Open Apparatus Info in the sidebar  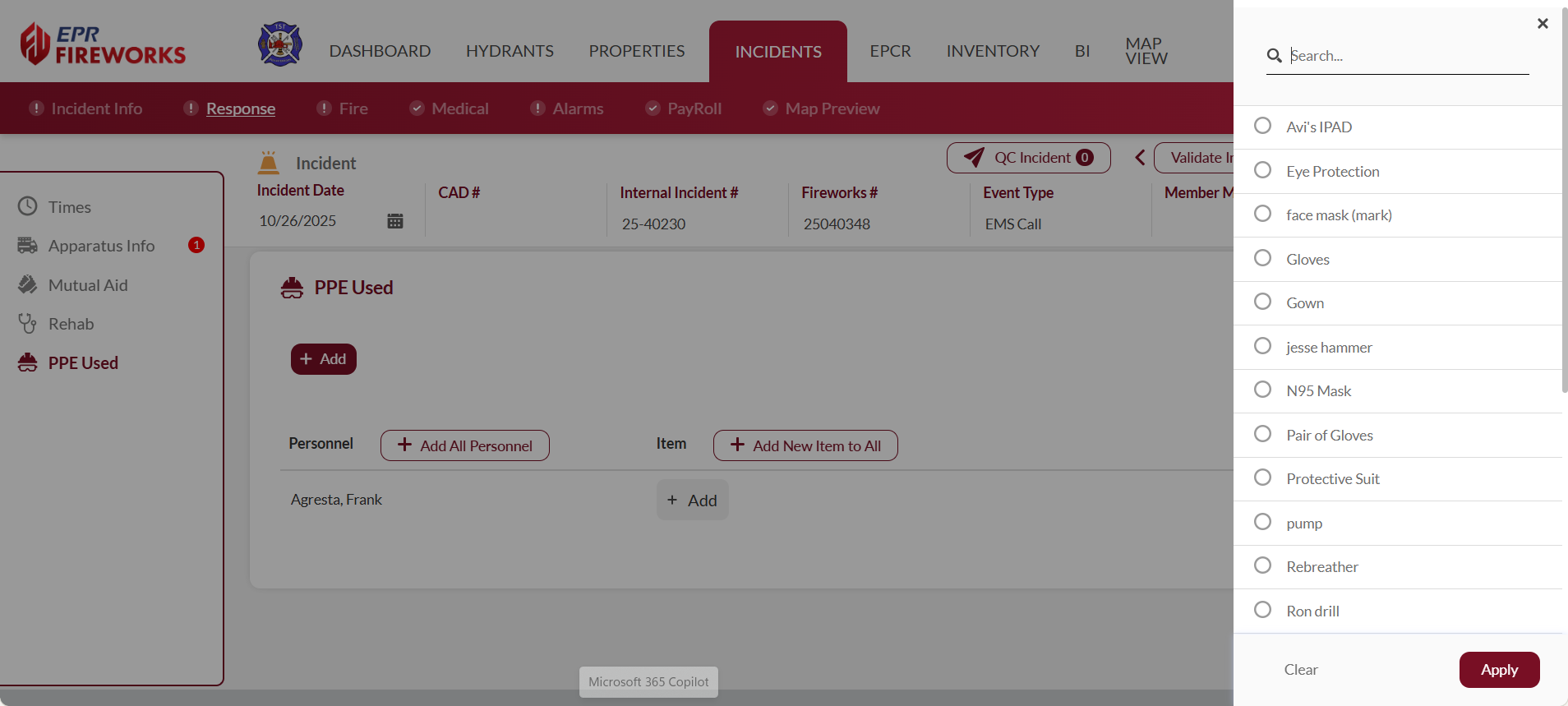101,246
